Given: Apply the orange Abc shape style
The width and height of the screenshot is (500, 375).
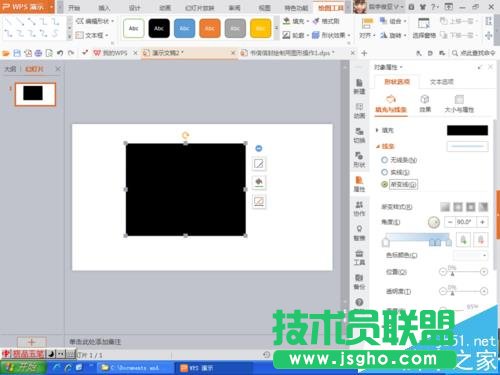Looking at the screenshot, I should point(210,28).
